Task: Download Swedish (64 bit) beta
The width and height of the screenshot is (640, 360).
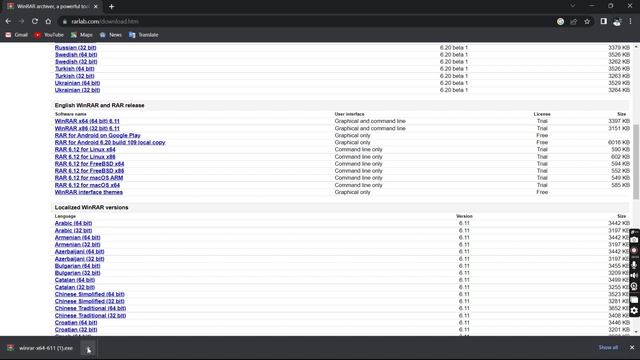Action: click(x=76, y=55)
